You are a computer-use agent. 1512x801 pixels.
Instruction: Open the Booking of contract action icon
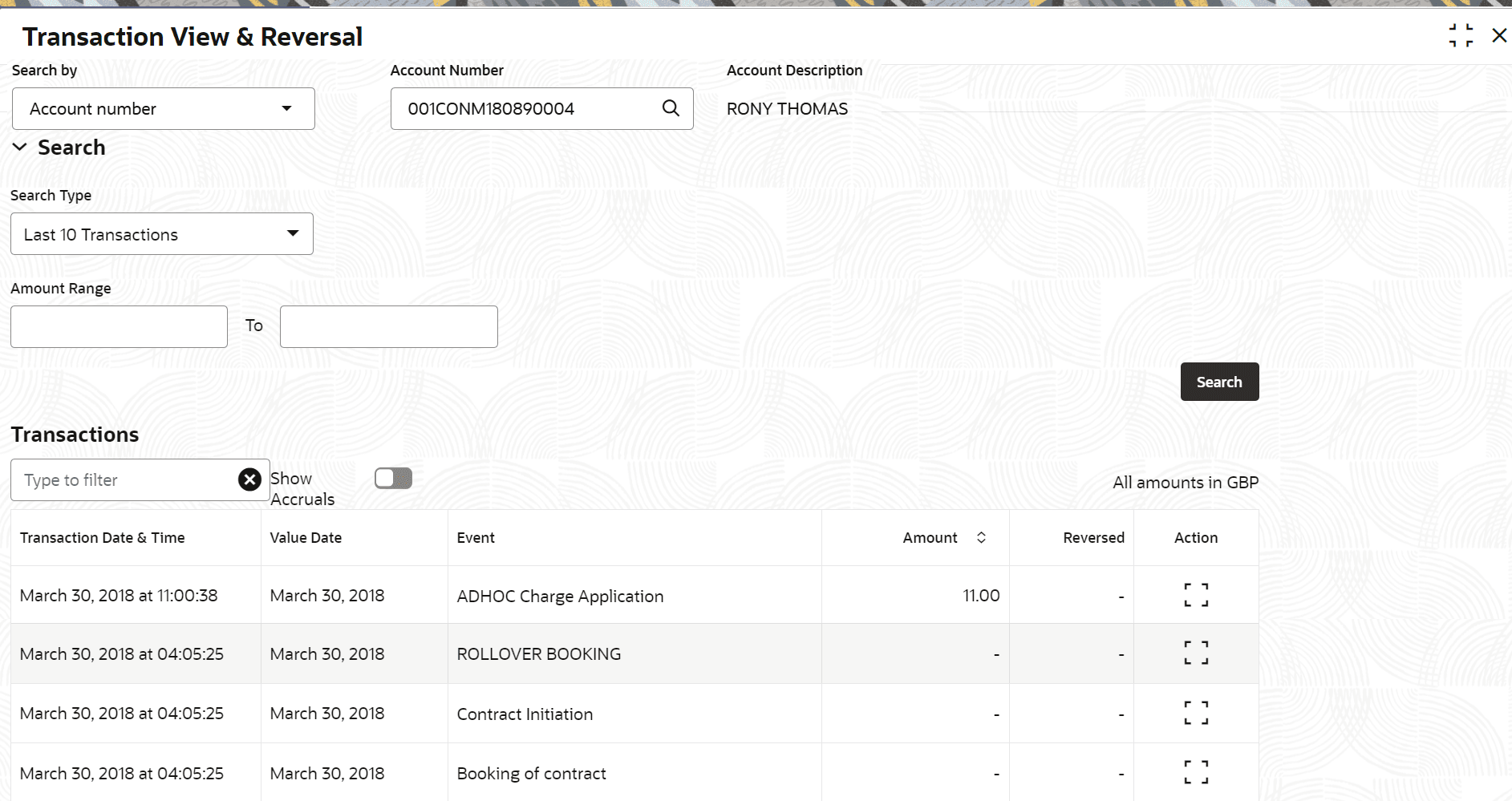tap(1196, 771)
